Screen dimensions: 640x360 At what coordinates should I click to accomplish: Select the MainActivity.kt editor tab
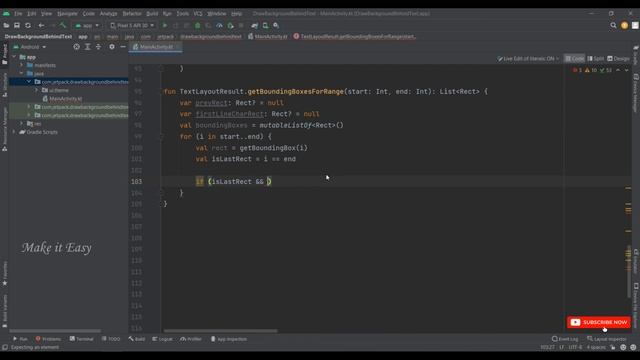(156, 47)
